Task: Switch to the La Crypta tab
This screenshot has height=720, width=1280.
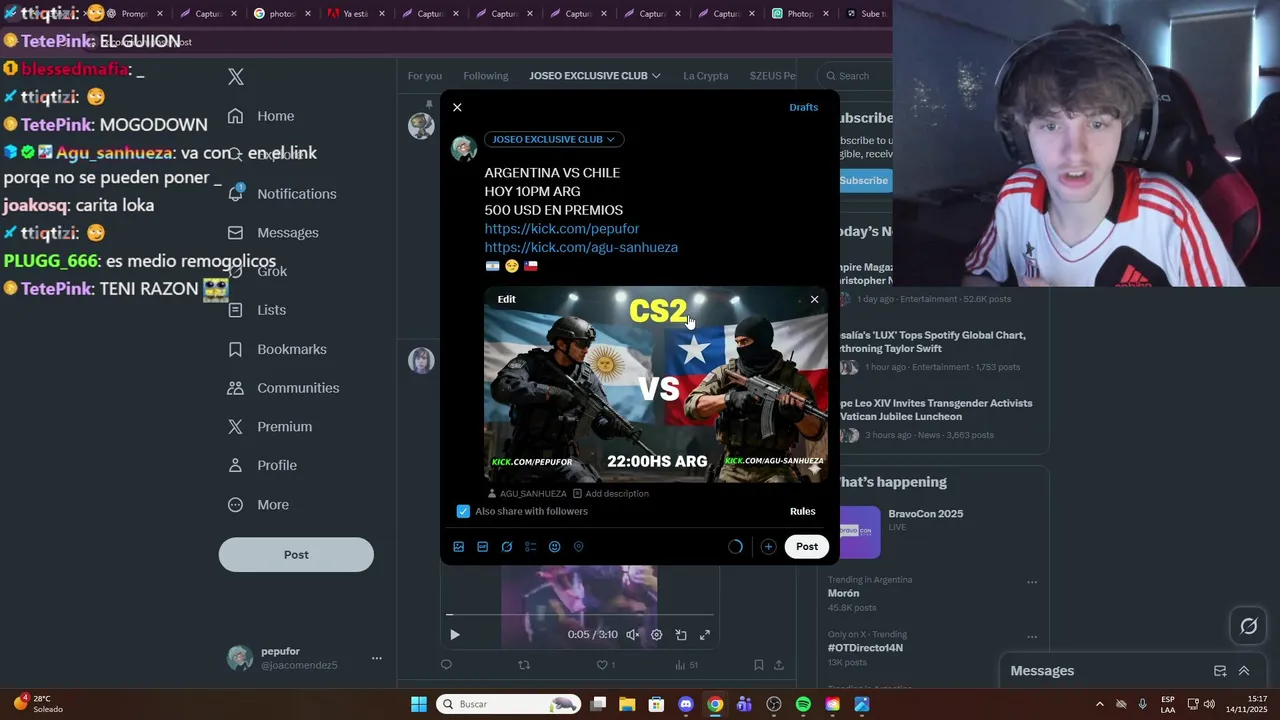Action: click(706, 76)
